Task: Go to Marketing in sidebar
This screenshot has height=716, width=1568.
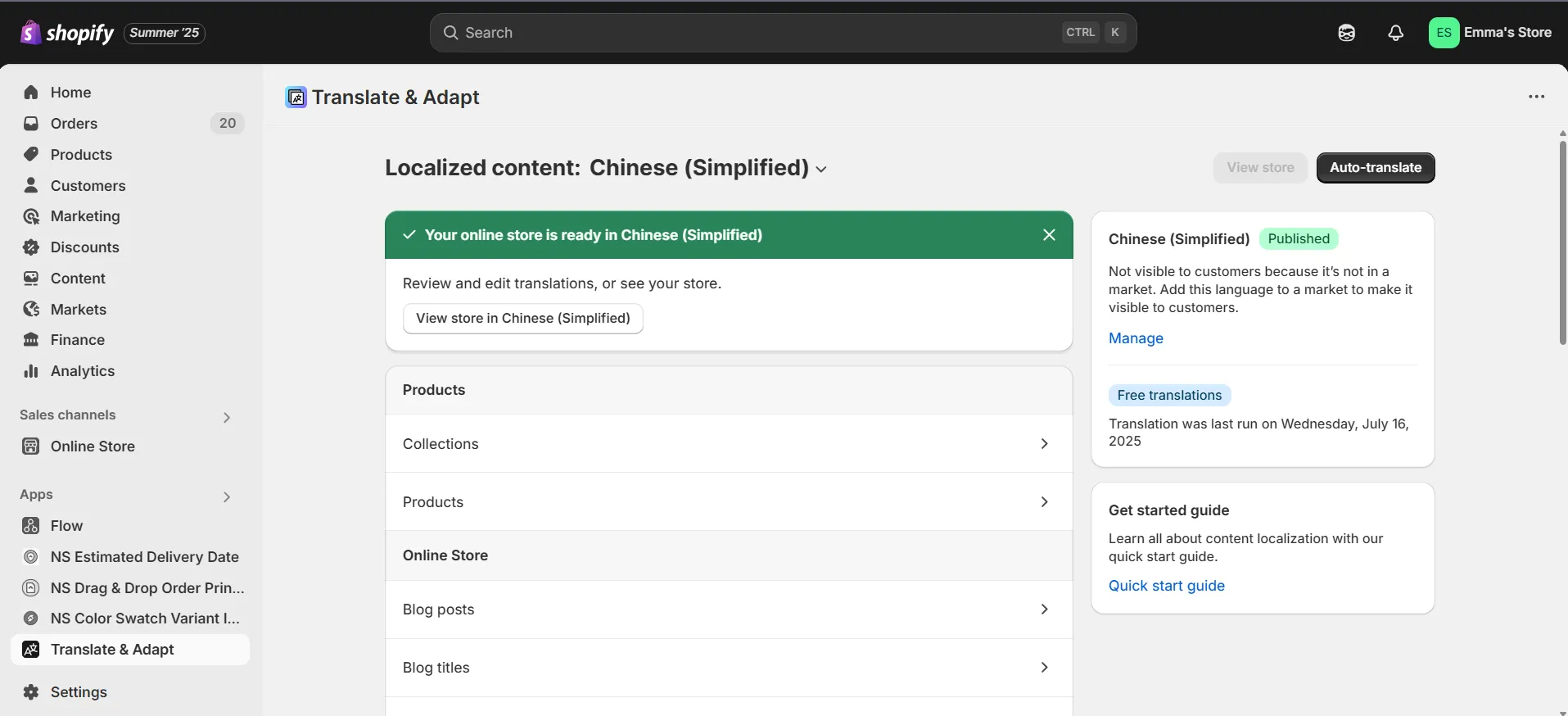Action: tap(131, 216)
